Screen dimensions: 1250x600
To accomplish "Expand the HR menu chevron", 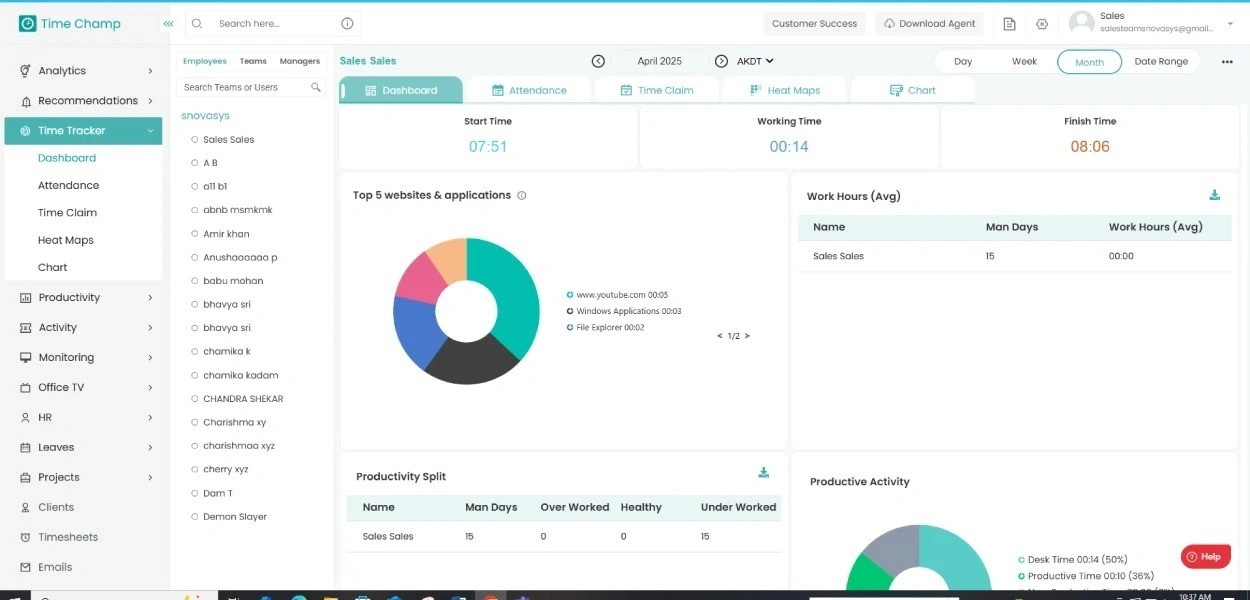I will tap(150, 418).
